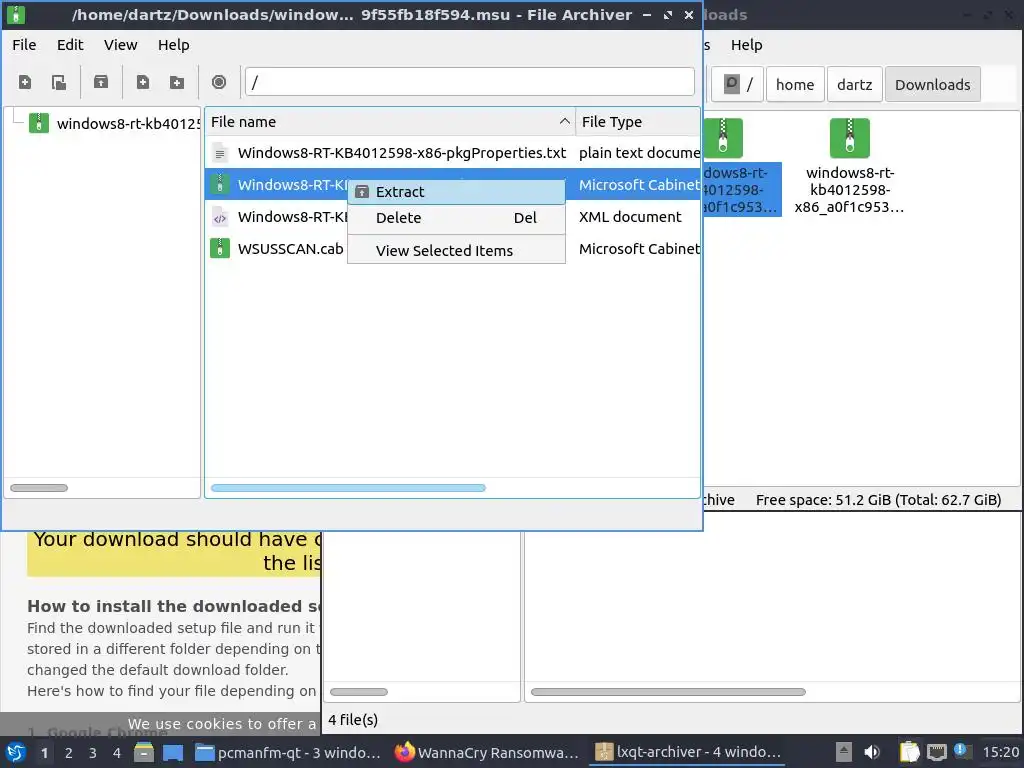Click the XML document row's file icon
This screenshot has height=768, width=1024.
[x=220, y=217]
